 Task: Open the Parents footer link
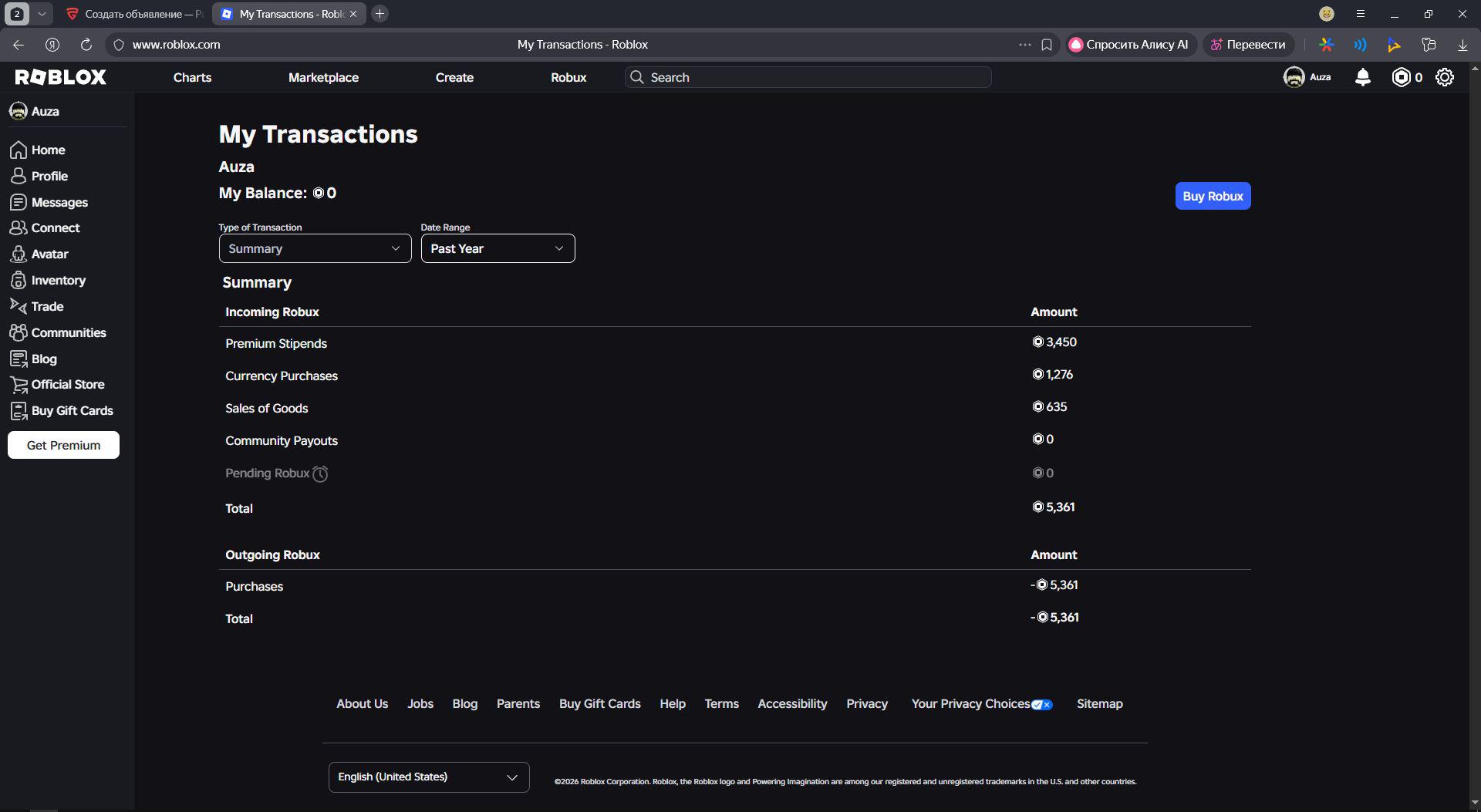click(518, 704)
